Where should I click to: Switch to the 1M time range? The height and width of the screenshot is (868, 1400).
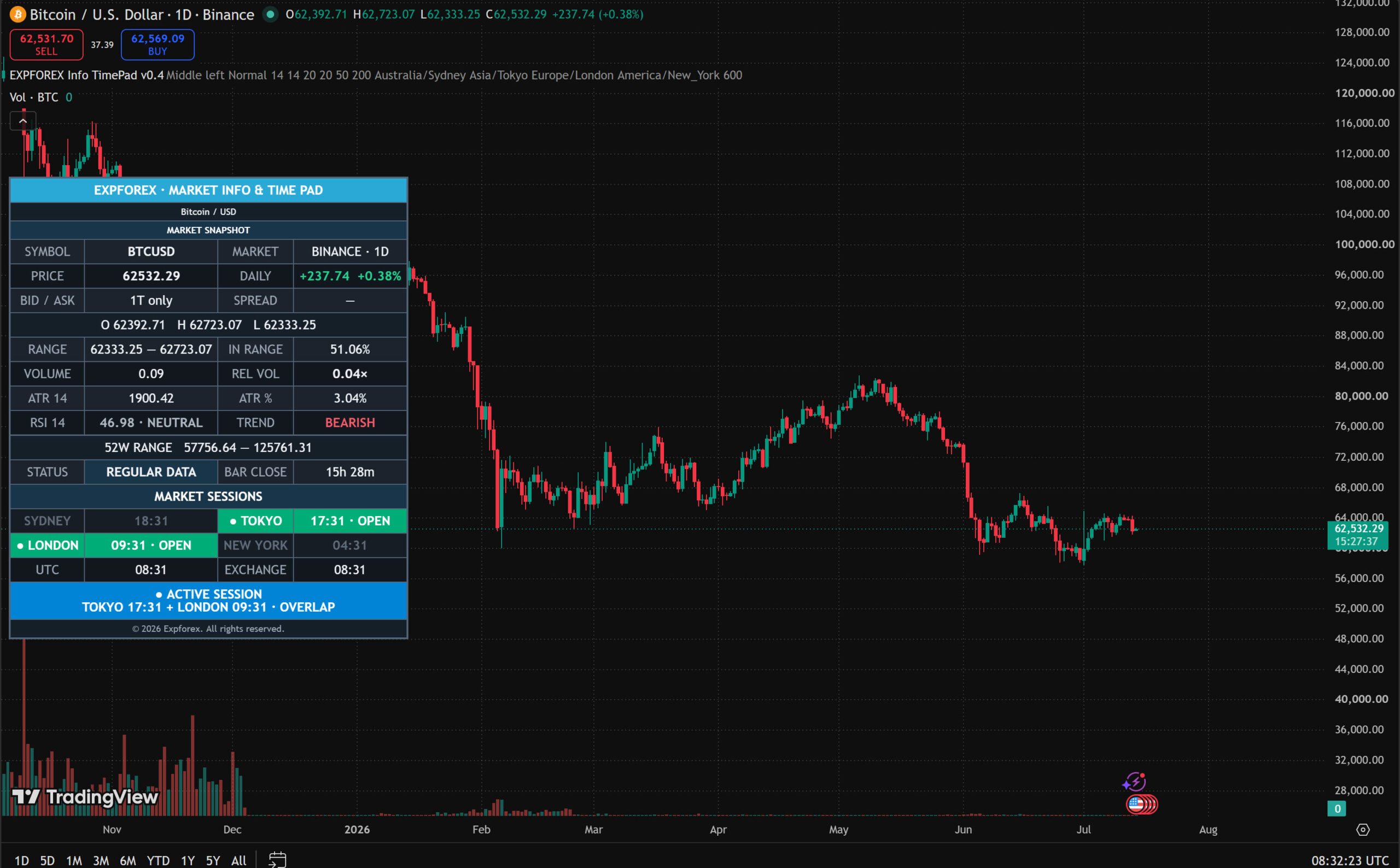coord(74,860)
